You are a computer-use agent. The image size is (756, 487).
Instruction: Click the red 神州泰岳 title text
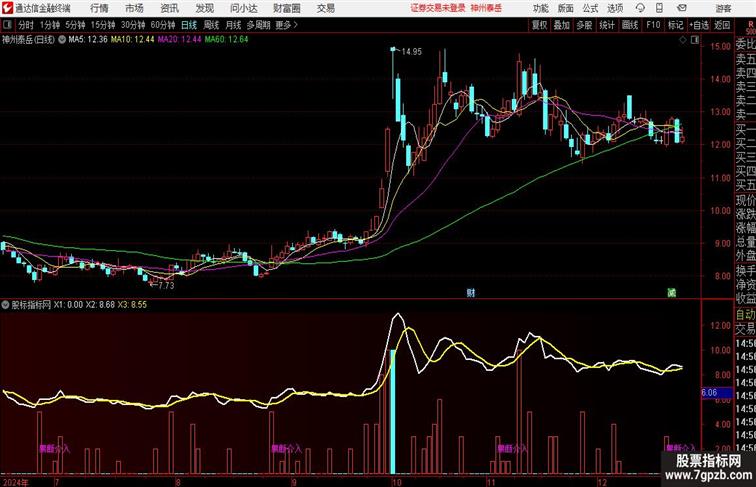(486, 8)
